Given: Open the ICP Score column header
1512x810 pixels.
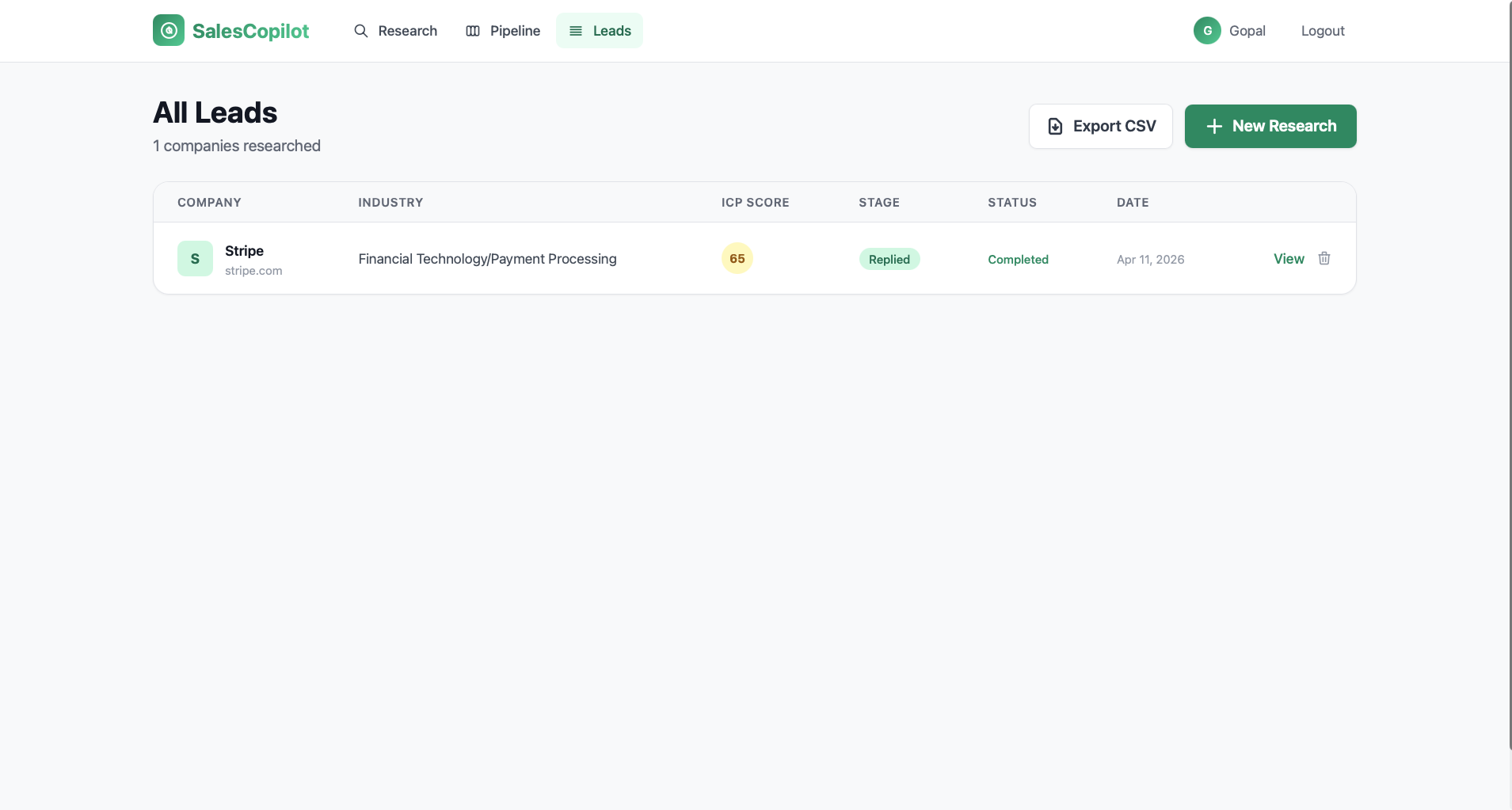Looking at the screenshot, I should click(756, 202).
